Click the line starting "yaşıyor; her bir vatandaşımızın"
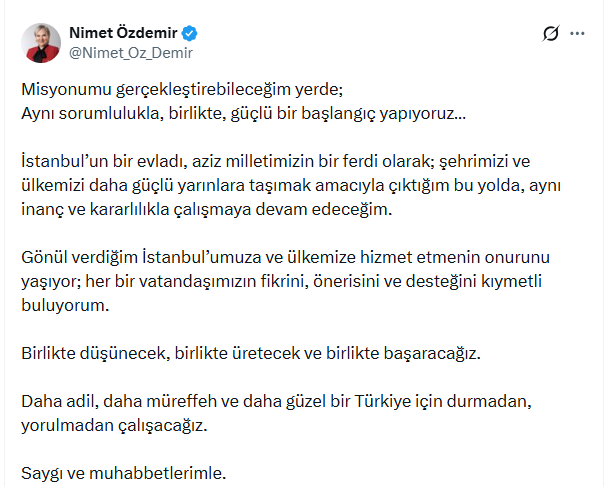The width and height of the screenshot is (605, 487). (x=282, y=281)
